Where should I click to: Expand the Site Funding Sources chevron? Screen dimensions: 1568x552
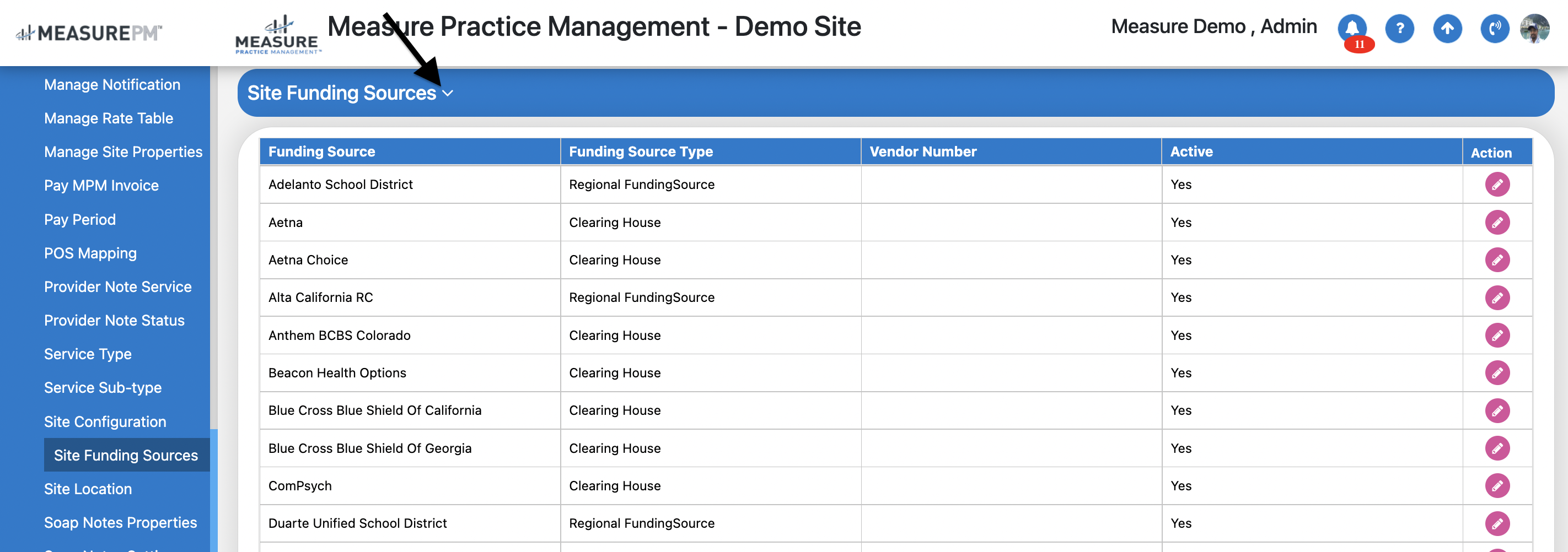click(448, 94)
